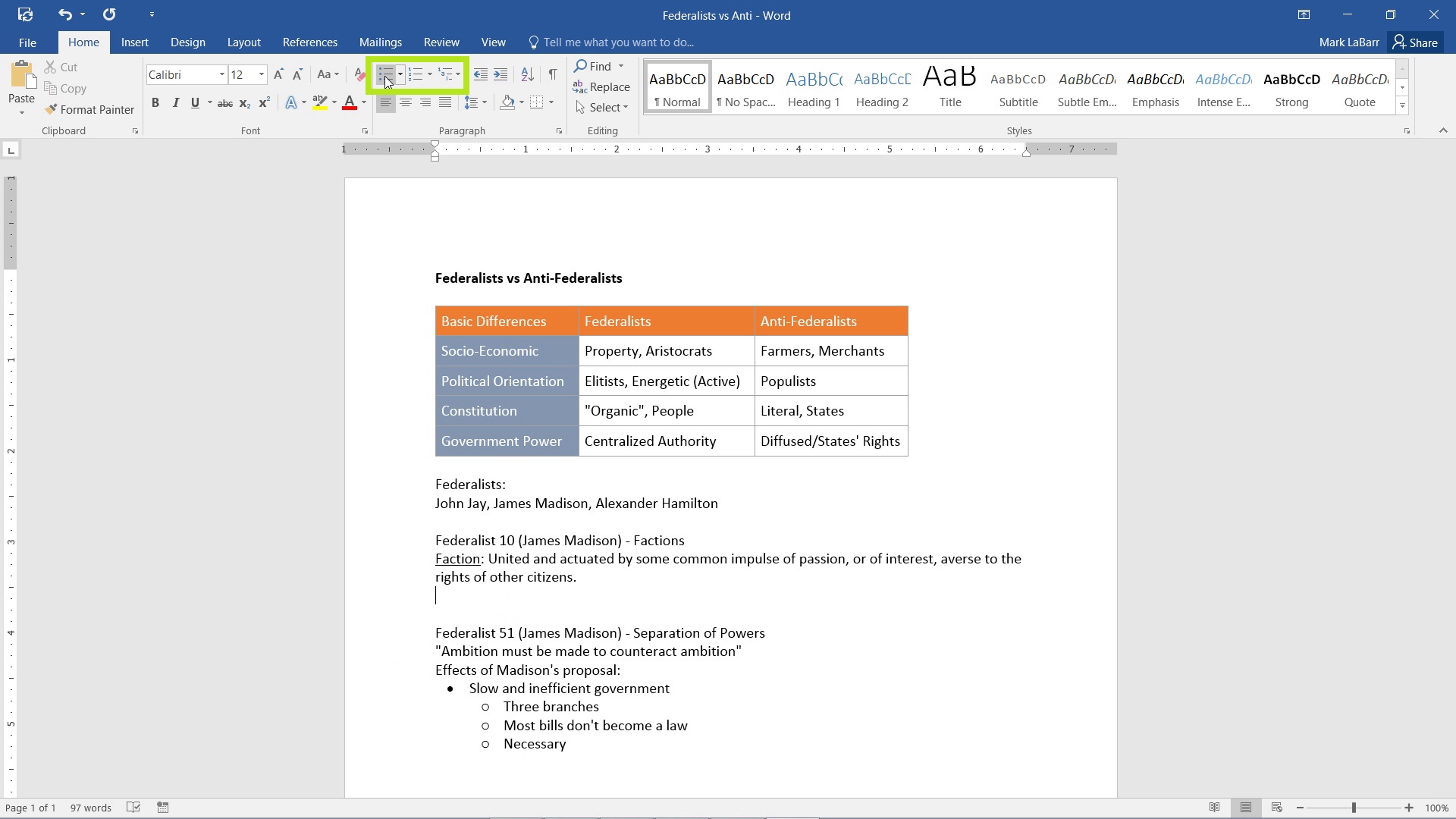Viewport: 1456px width, 819px height.
Task: Apply the Title style
Action: pyautogui.click(x=950, y=86)
